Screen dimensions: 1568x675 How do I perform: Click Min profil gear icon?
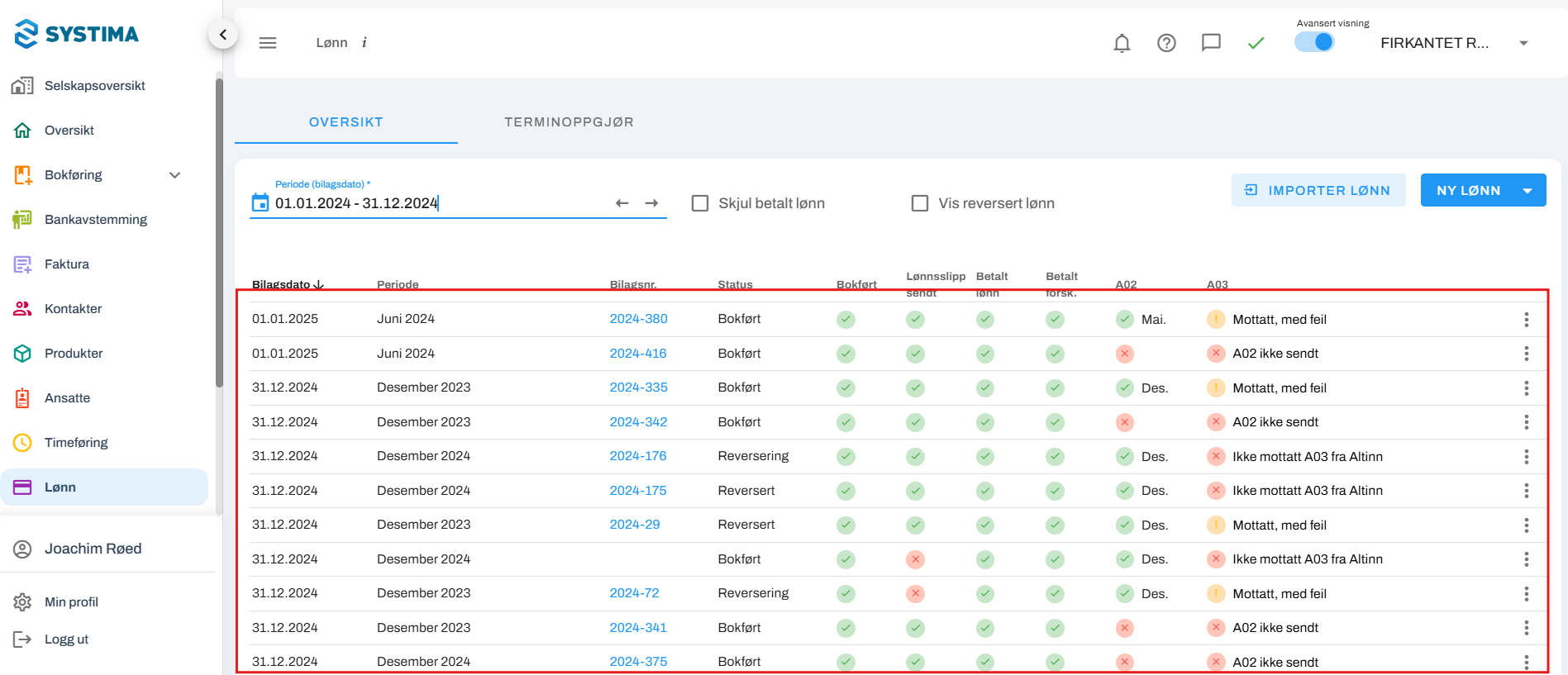pos(22,602)
